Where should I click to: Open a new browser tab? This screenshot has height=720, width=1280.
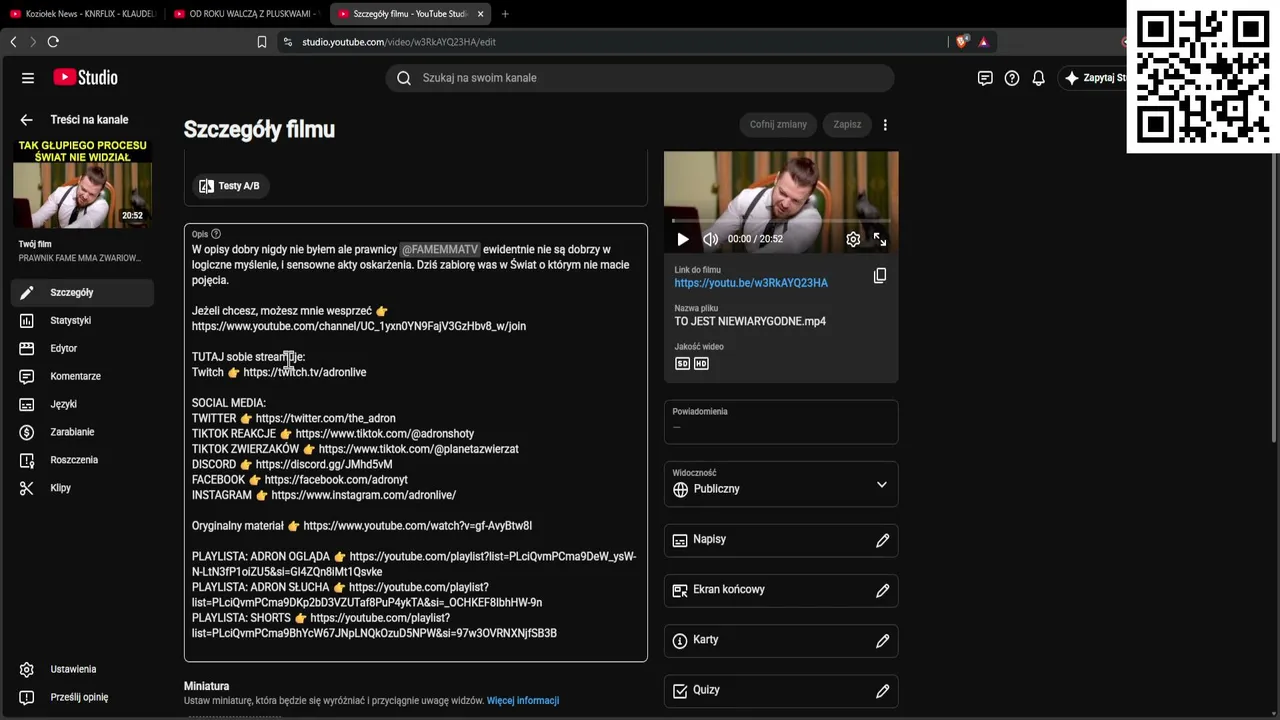coord(505,14)
